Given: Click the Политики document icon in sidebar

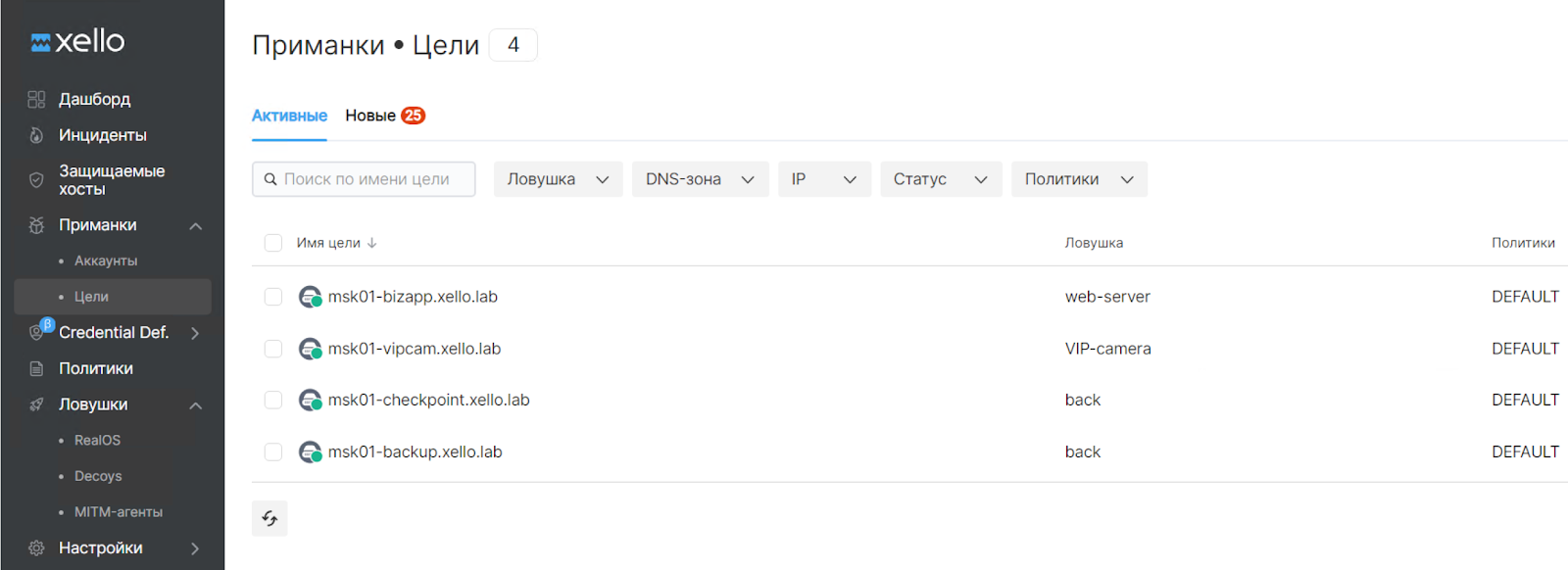Looking at the screenshot, I should 36,369.
